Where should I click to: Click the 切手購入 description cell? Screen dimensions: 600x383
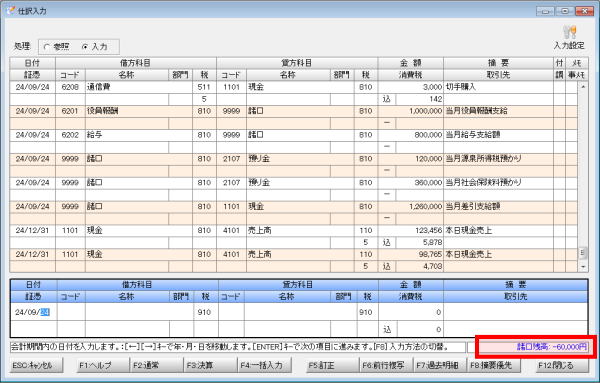499,87
